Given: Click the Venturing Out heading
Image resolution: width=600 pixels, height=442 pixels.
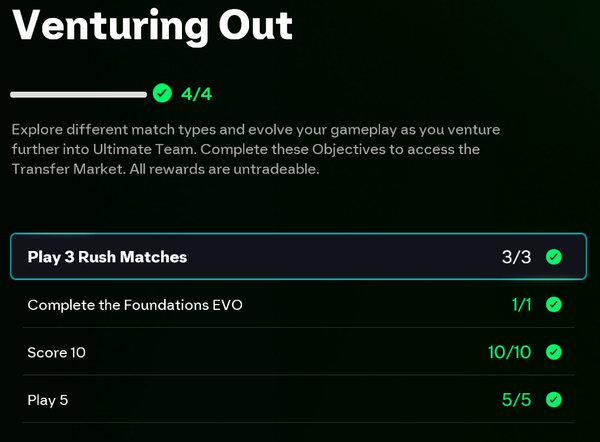Looking at the screenshot, I should pos(152,24).
